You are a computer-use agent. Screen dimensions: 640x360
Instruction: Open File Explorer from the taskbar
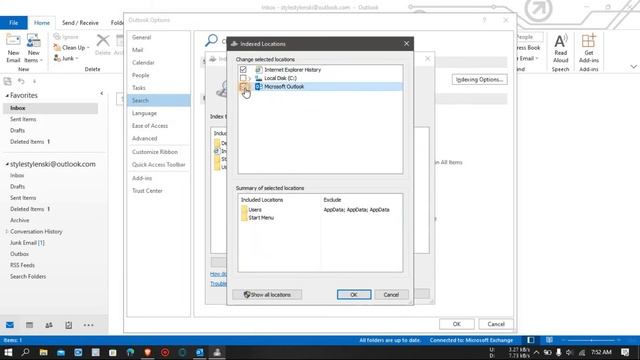pyautogui.click(x=43, y=352)
